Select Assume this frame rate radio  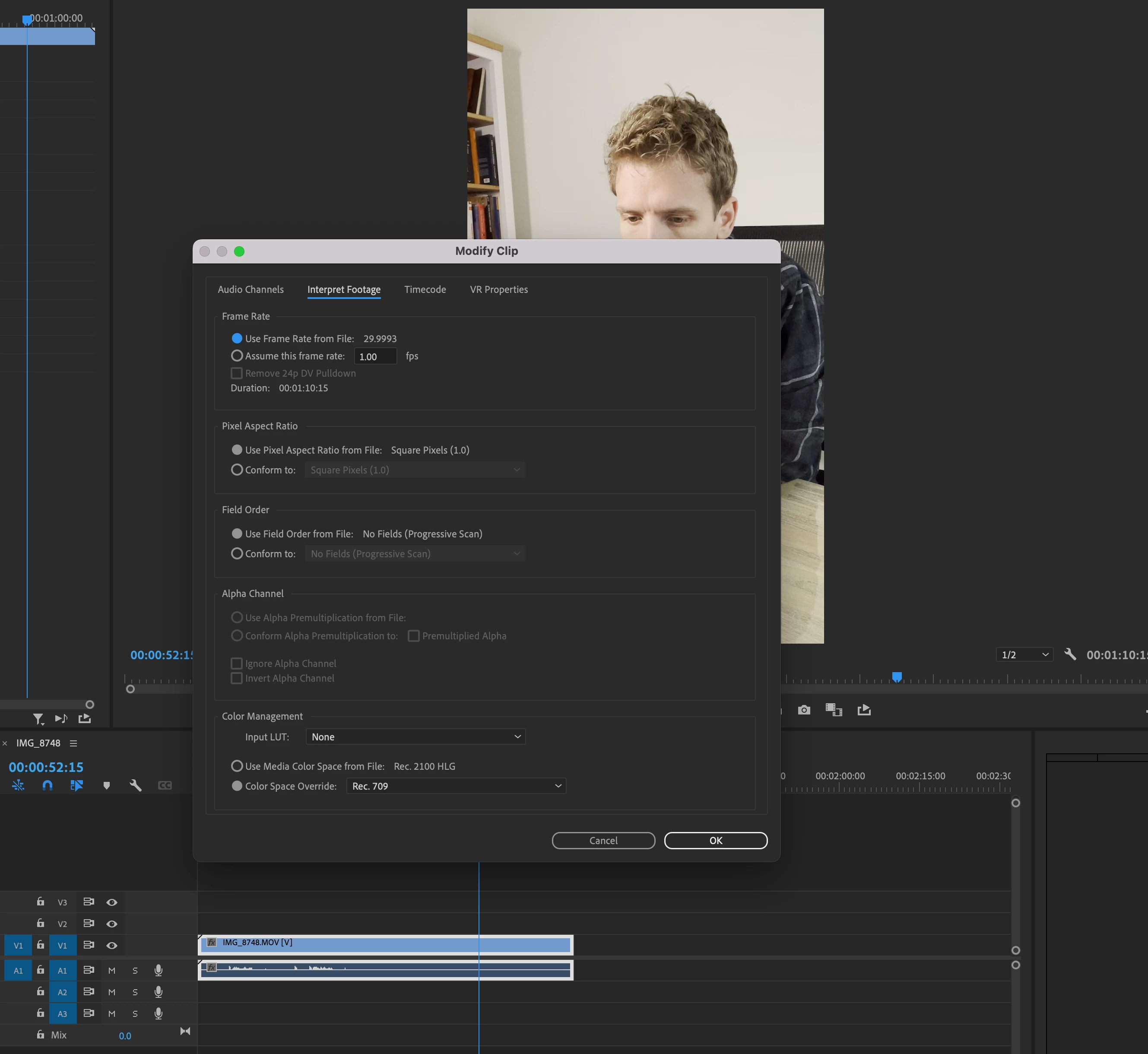[237, 356]
